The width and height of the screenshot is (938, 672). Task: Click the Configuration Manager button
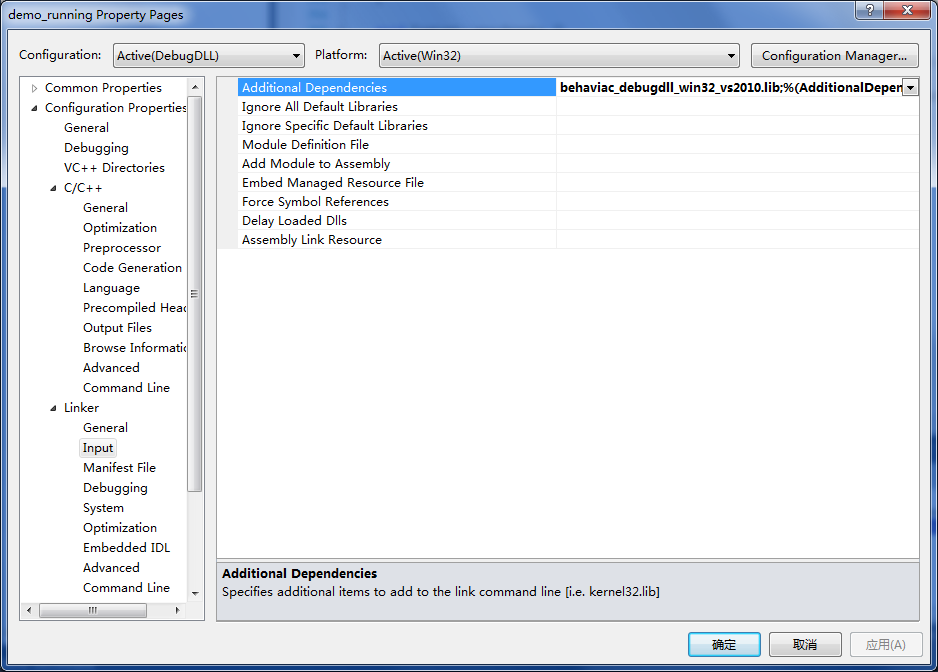pyautogui.click(x=834, y=56)
